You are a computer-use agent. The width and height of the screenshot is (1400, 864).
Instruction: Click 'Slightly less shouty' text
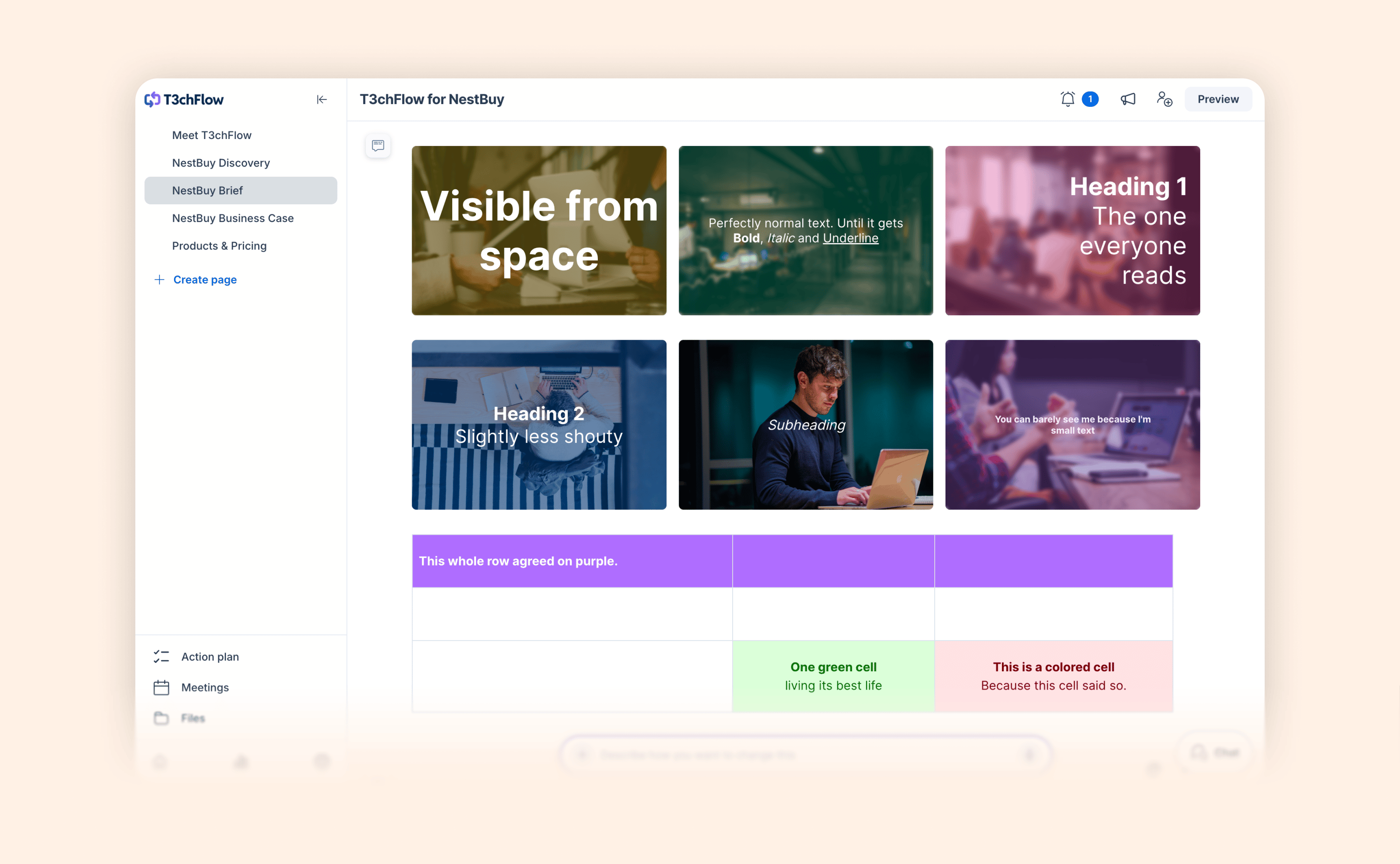point(539,437)
